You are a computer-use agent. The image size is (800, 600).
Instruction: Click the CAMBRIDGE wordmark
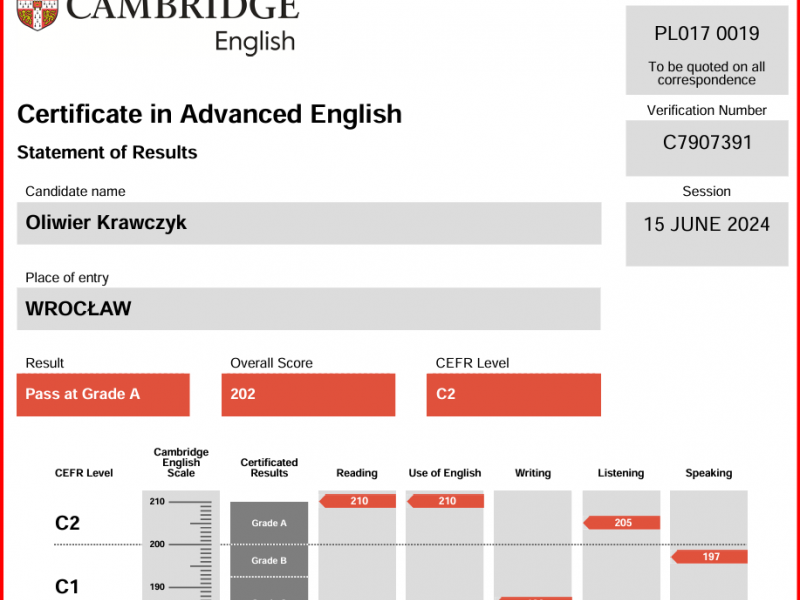click(x=183, y=9)
